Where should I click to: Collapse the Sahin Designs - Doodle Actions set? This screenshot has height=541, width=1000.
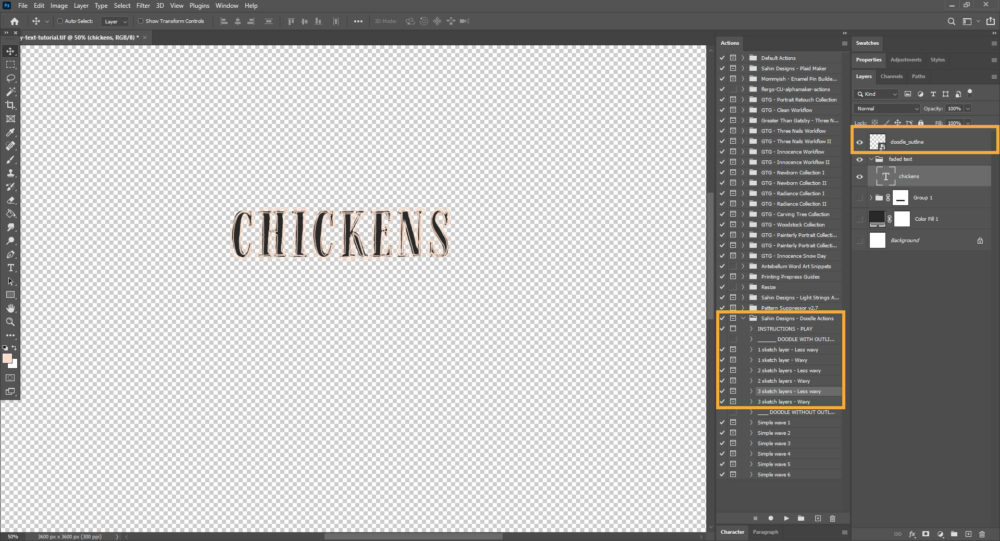[x=742, y=319]
